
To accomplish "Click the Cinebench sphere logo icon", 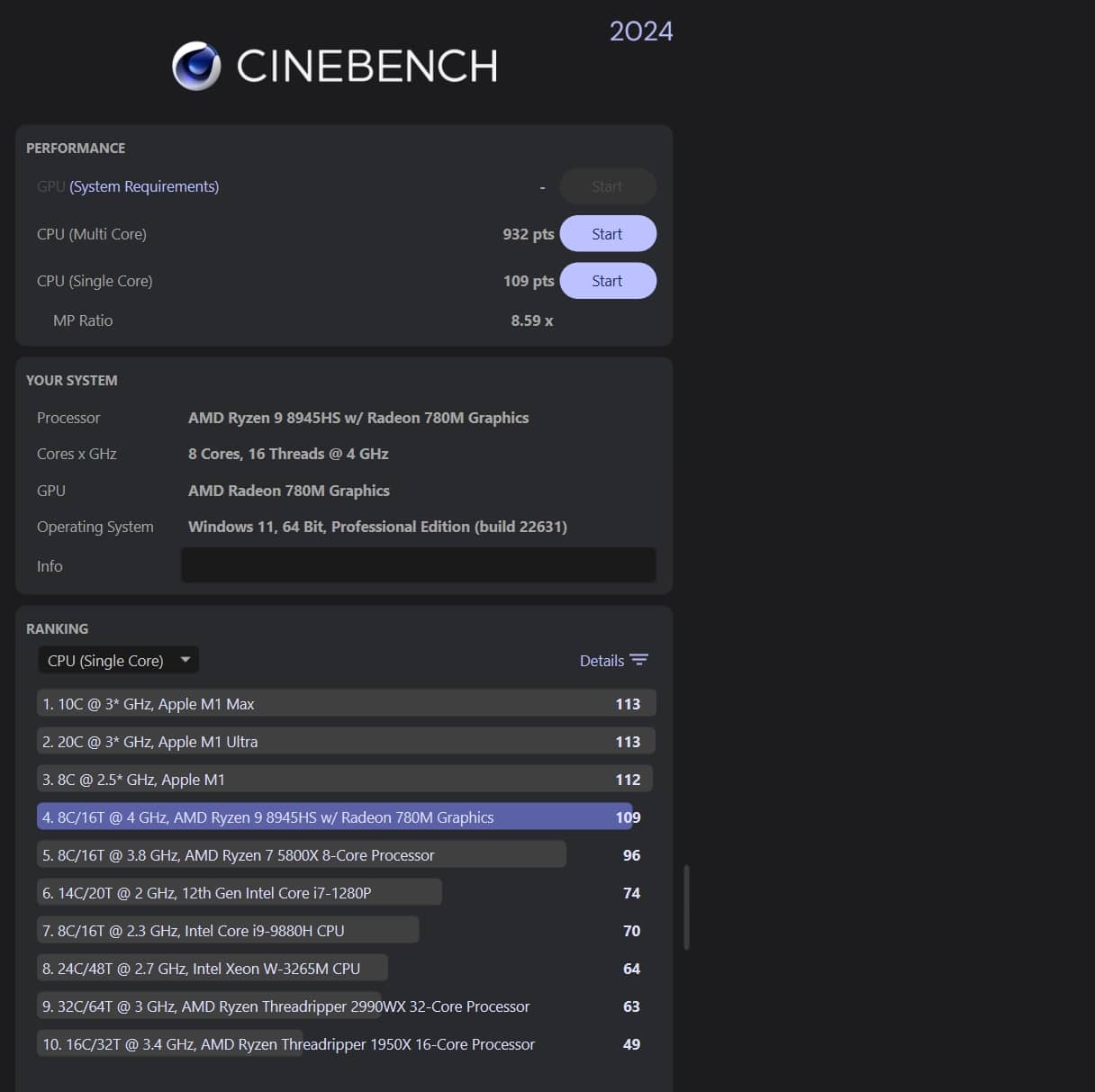I will 196,66.
